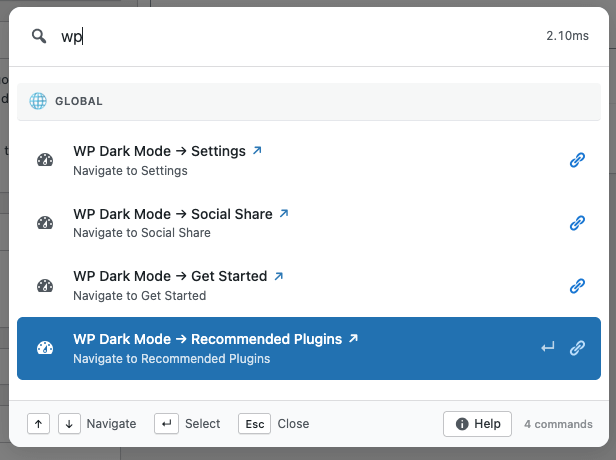
Task: Click external arrow next to Get Started
Action: [x=279, y=276]
